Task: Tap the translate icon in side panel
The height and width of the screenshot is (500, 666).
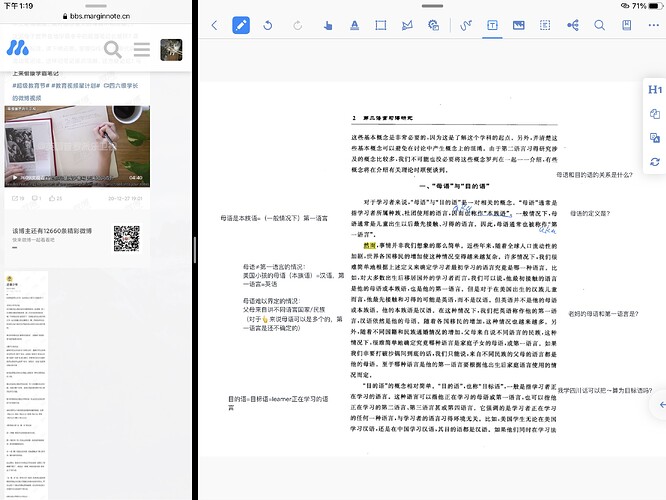Action: tap(655, 138)
